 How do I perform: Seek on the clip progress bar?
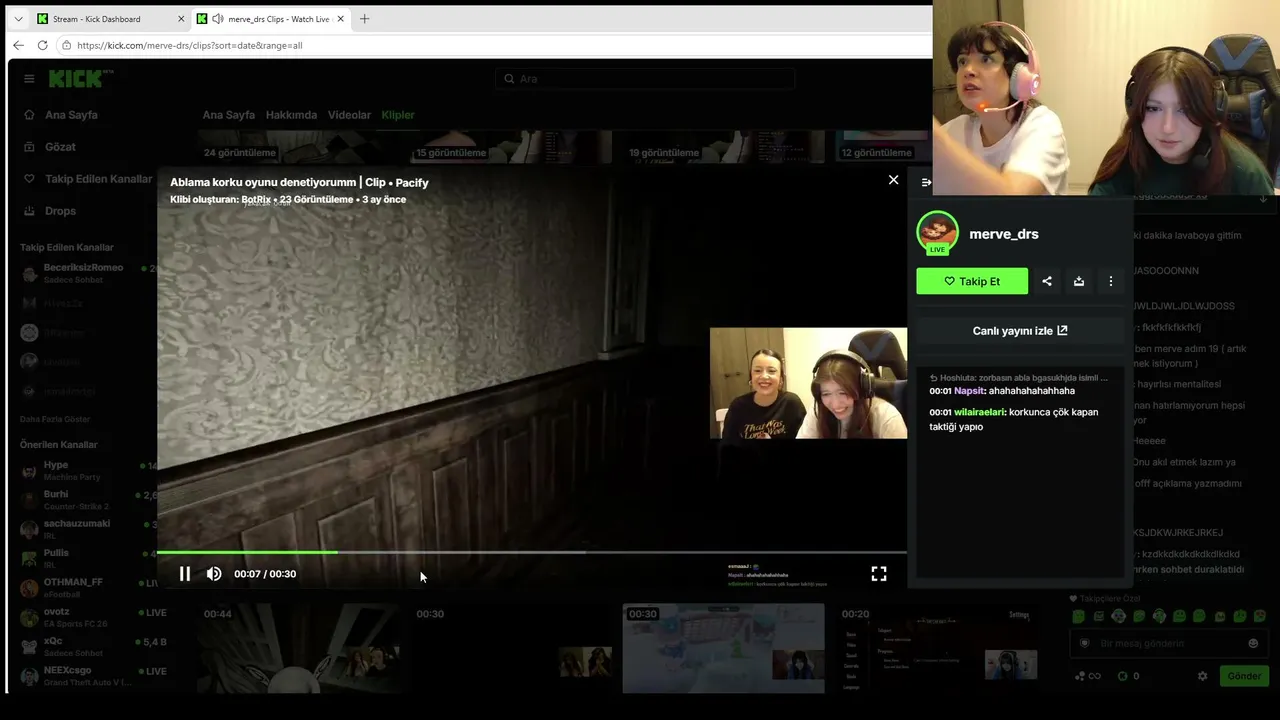(x=532, y=552)
